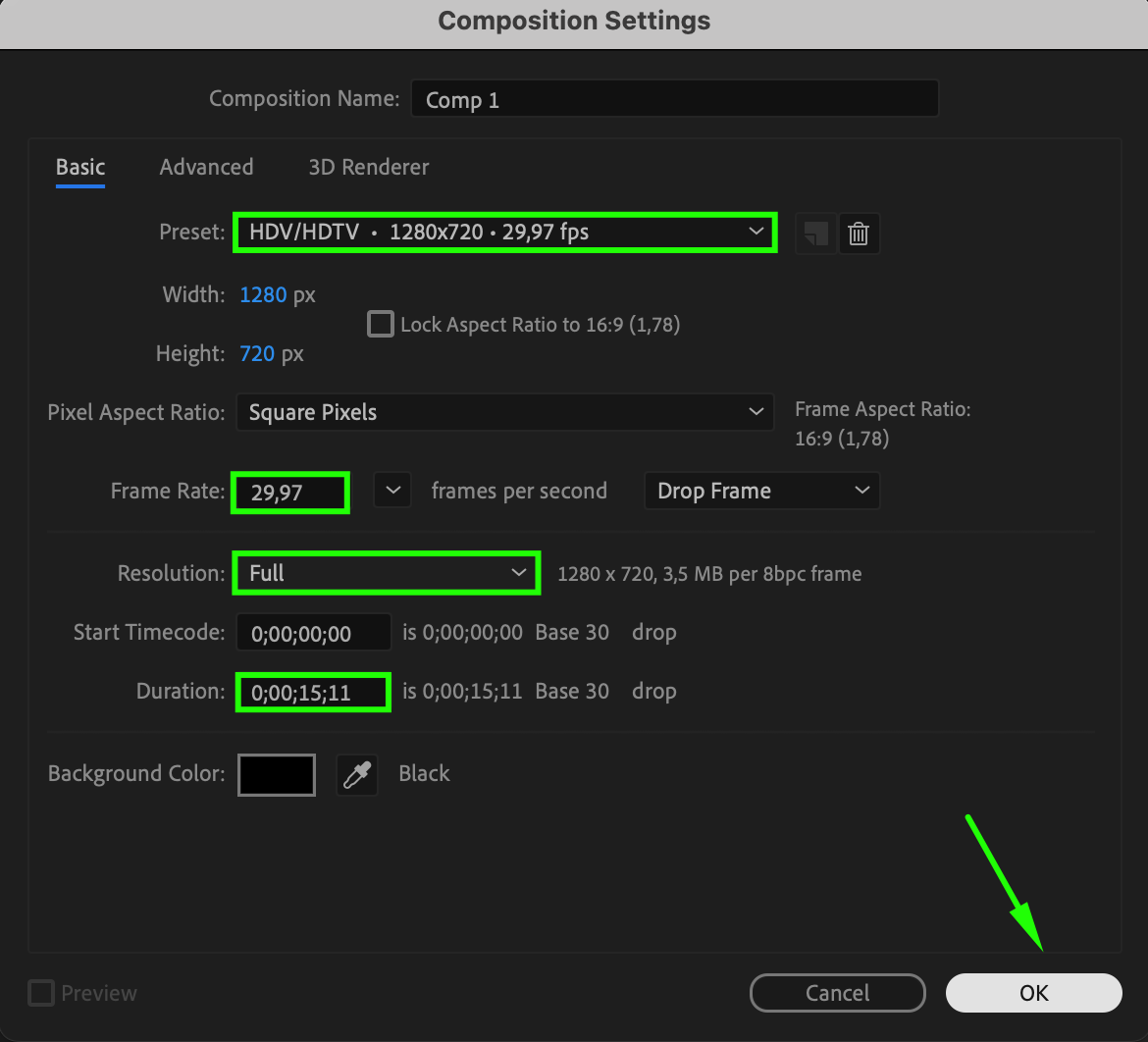Image resolution: width=1148 pixels, height=1042 pixels.
Task: Expand the Resolution dropdown
Action: 386,573
